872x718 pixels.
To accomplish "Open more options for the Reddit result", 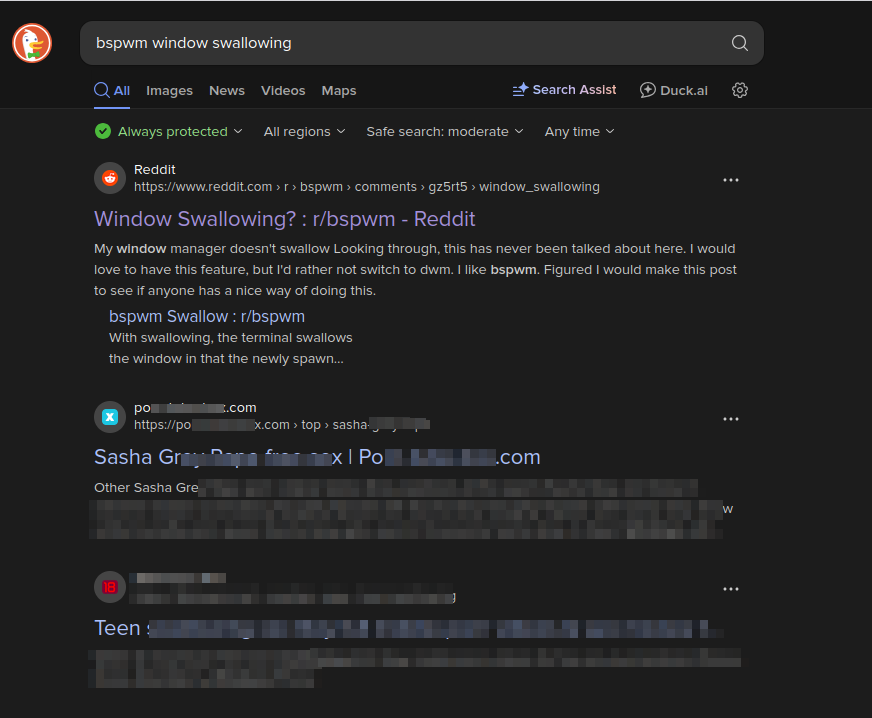I will coord(731,180).
